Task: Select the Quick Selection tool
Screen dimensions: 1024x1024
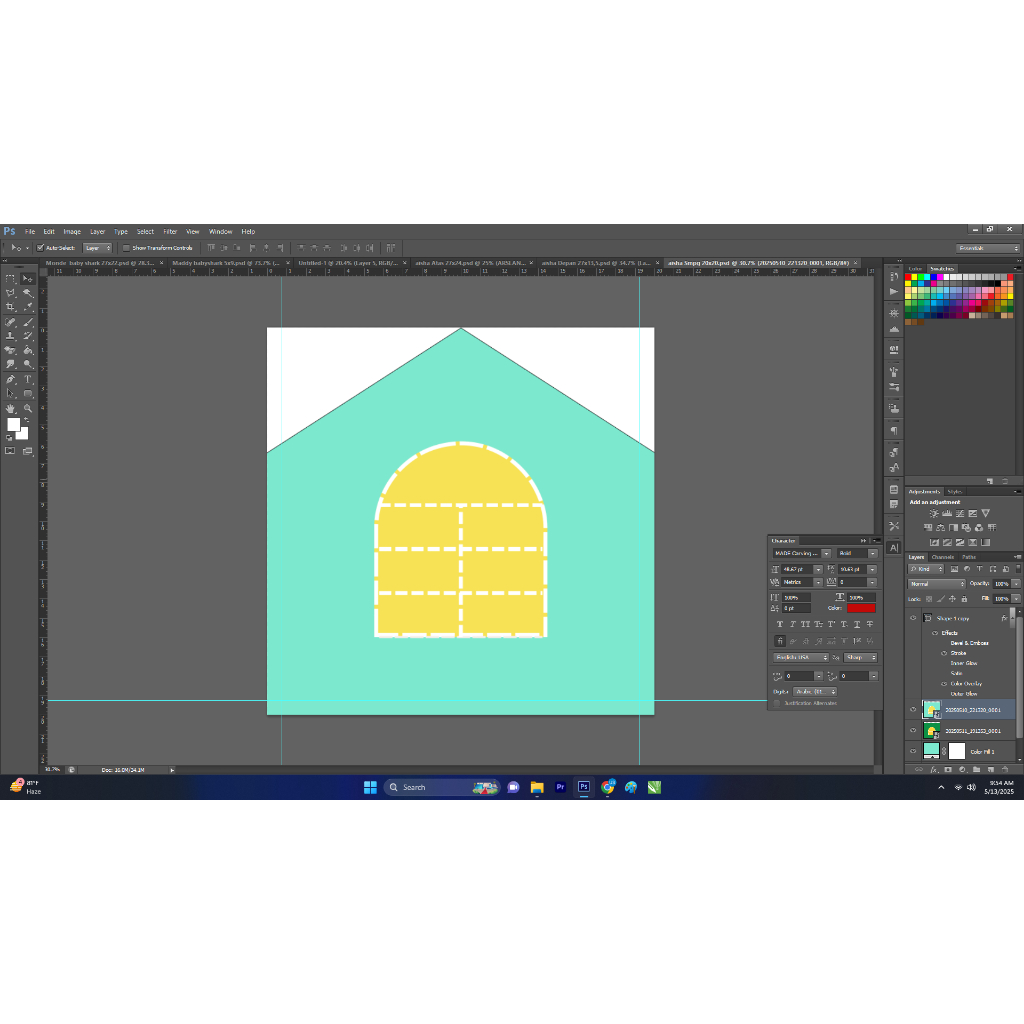Action: coord(28,293)
